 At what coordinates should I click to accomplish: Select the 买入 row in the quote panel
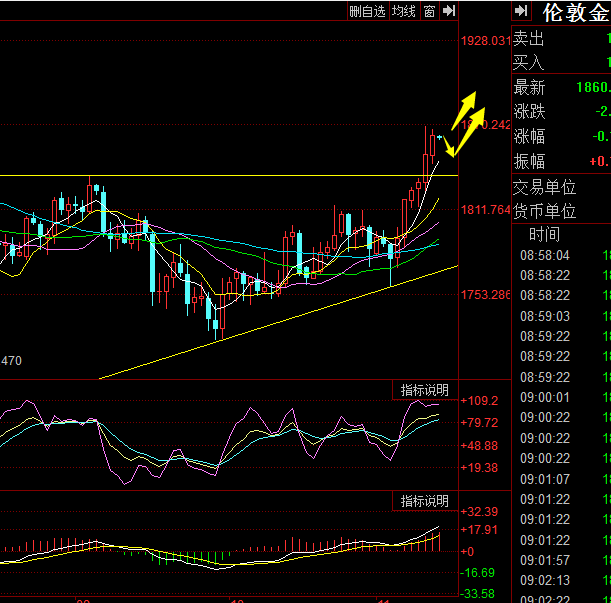pos(529,63)
